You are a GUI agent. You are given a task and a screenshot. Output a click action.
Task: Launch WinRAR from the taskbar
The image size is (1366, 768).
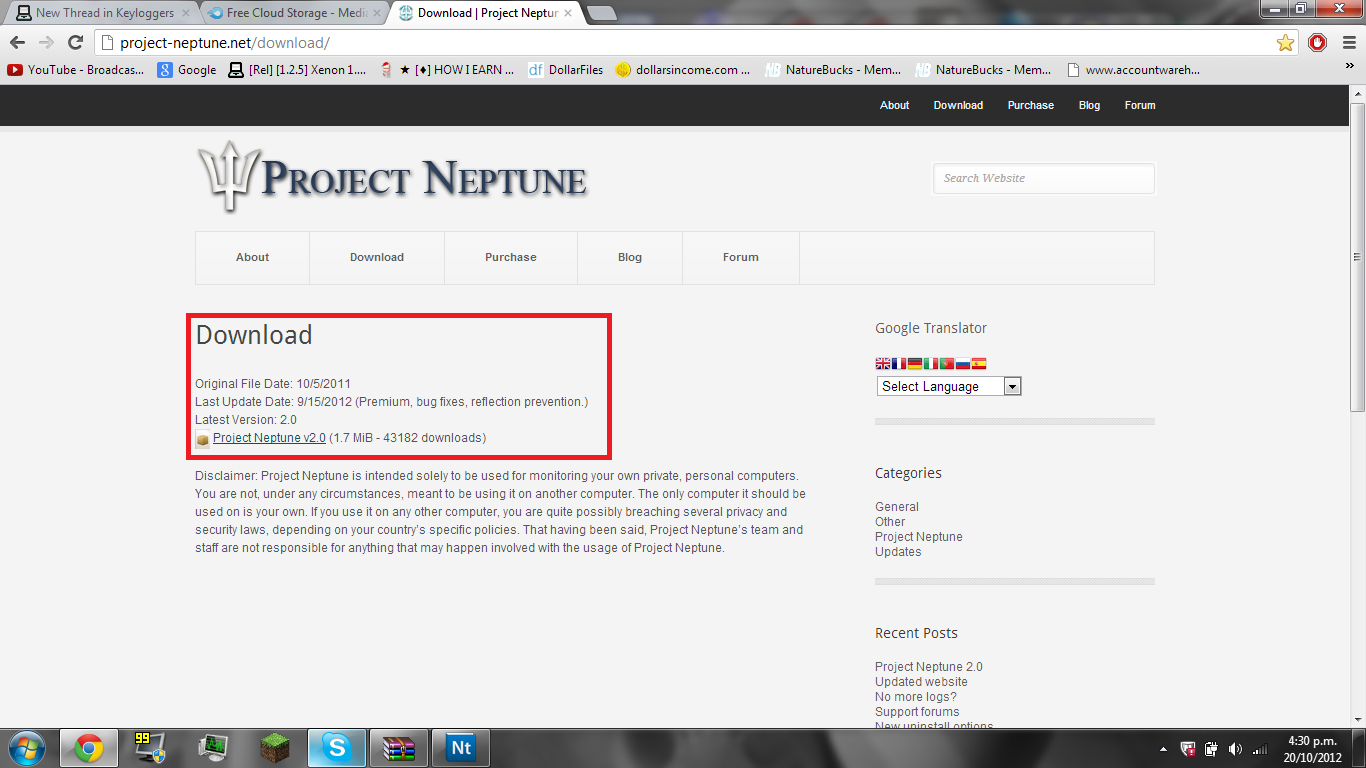pyautogui.click(x=399, y=748)
